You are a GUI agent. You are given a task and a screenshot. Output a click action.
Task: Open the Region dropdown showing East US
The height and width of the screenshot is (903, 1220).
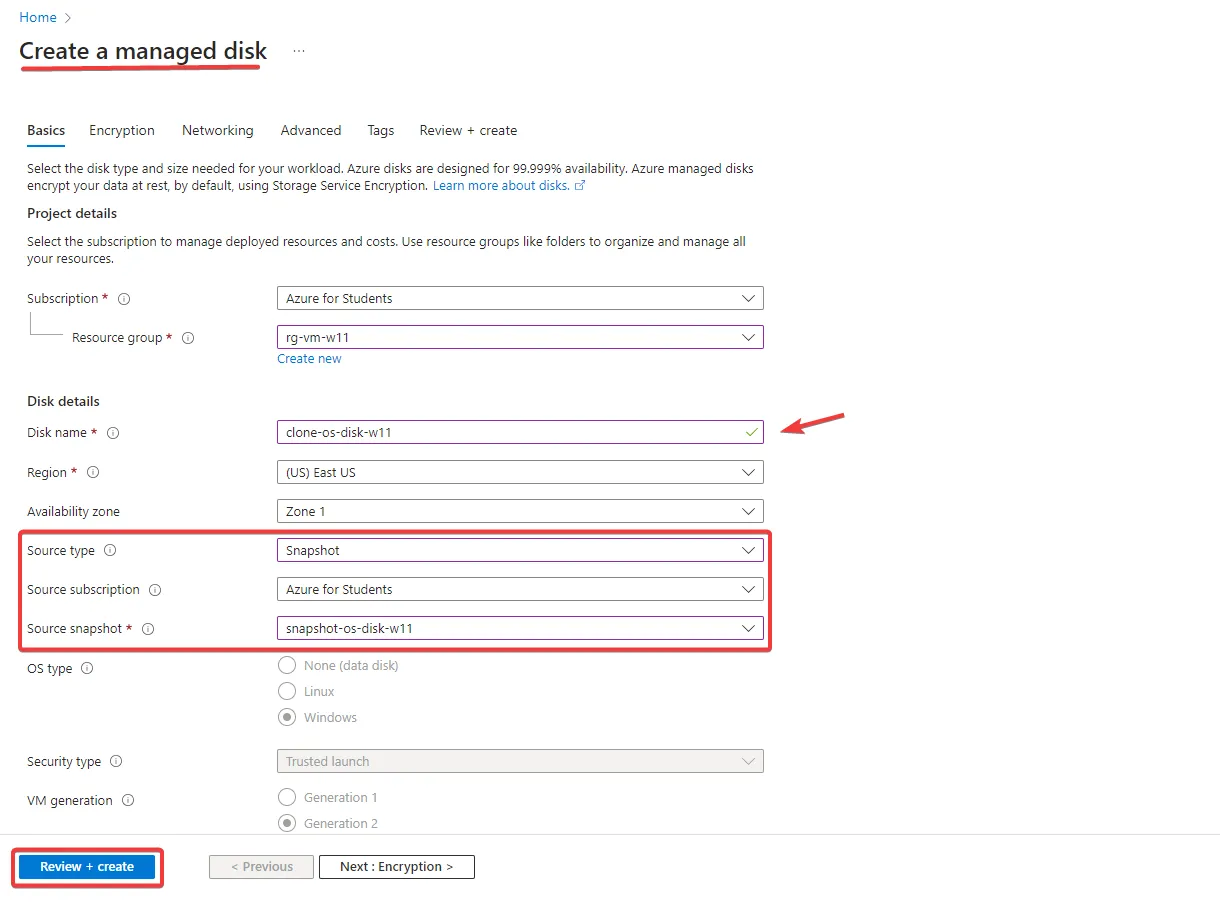tap(520, 472)
